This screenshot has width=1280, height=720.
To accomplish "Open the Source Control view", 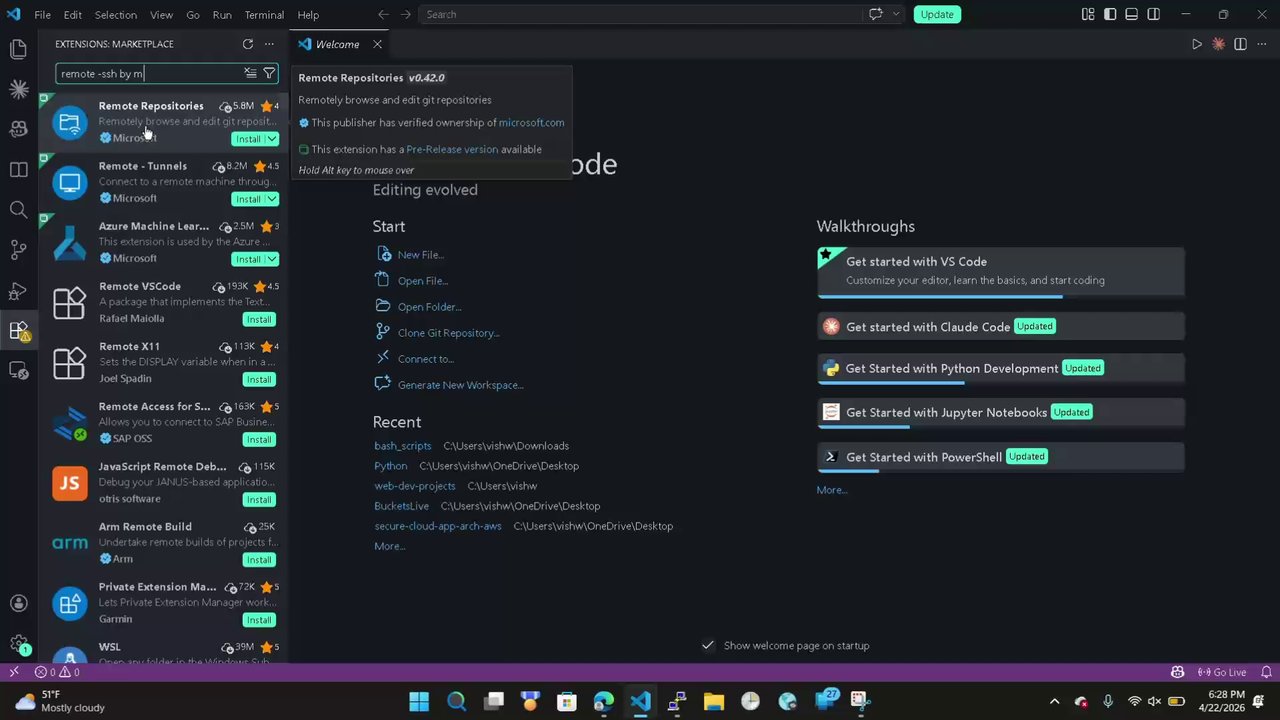I will click(x=18, y=250).
